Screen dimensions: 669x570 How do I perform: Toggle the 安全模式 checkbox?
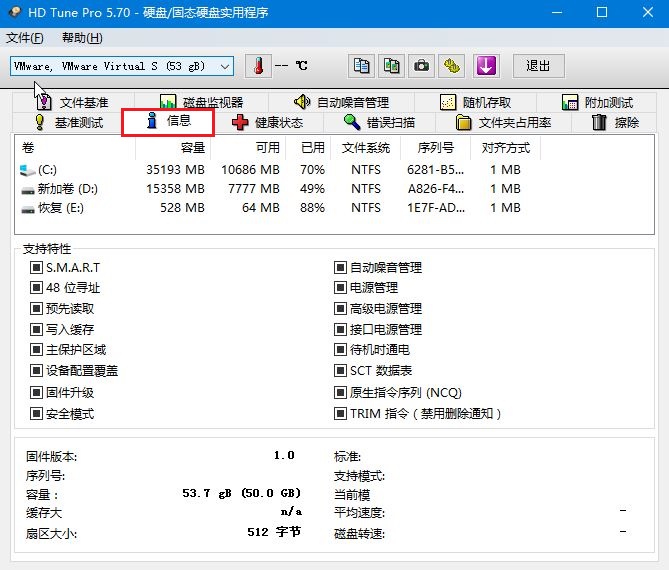[x=36, y=413]
